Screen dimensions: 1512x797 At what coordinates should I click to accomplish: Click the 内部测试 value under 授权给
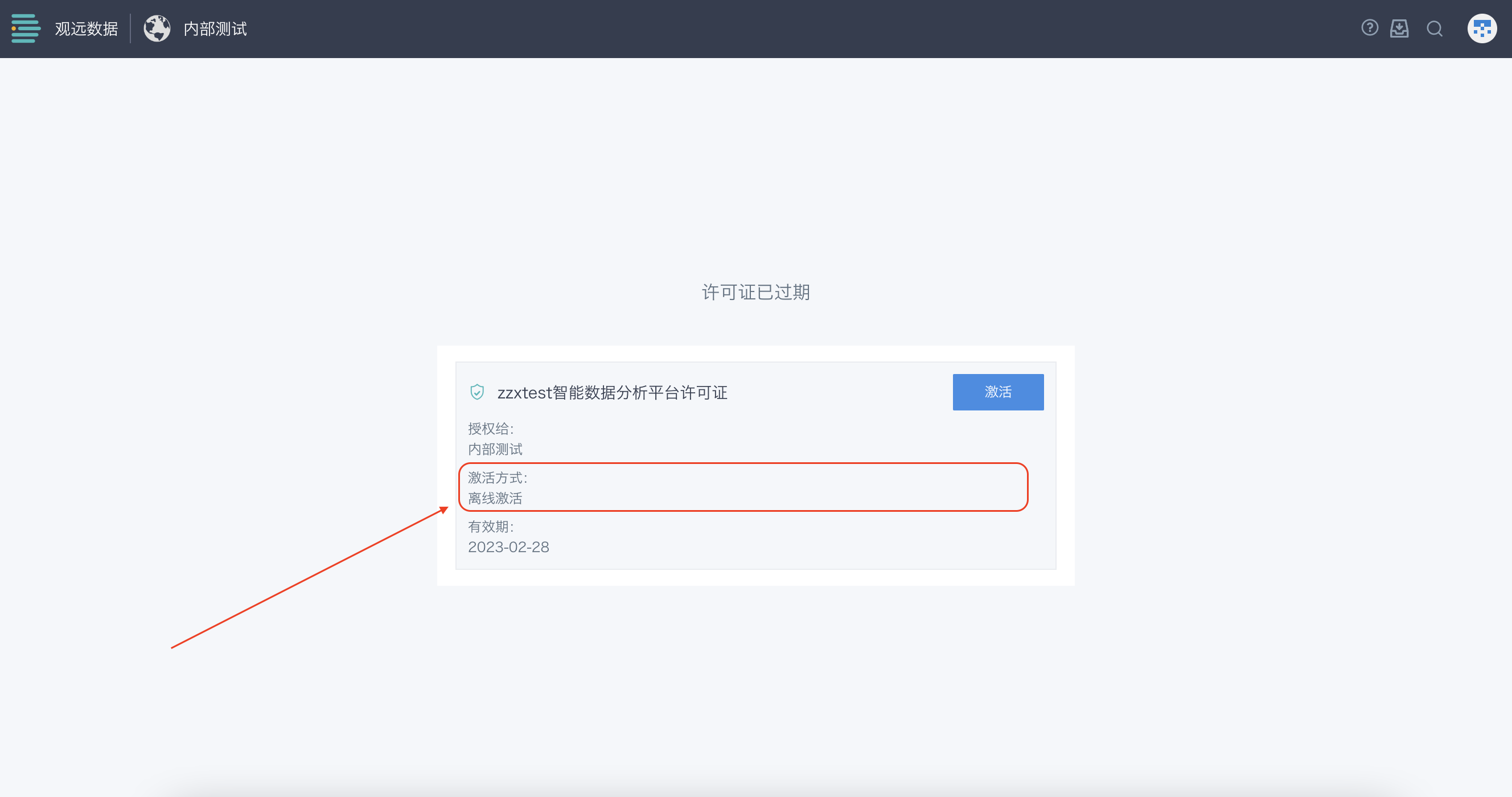[495, 450]
